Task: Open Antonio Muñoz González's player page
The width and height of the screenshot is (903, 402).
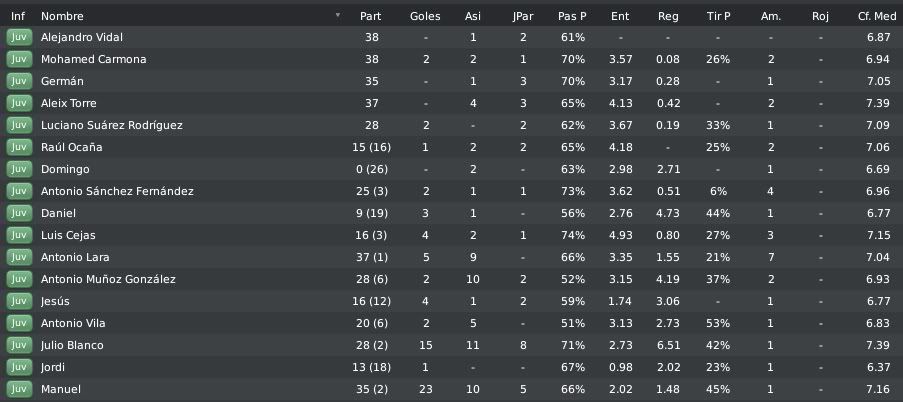Action: (x=108, y=279)
